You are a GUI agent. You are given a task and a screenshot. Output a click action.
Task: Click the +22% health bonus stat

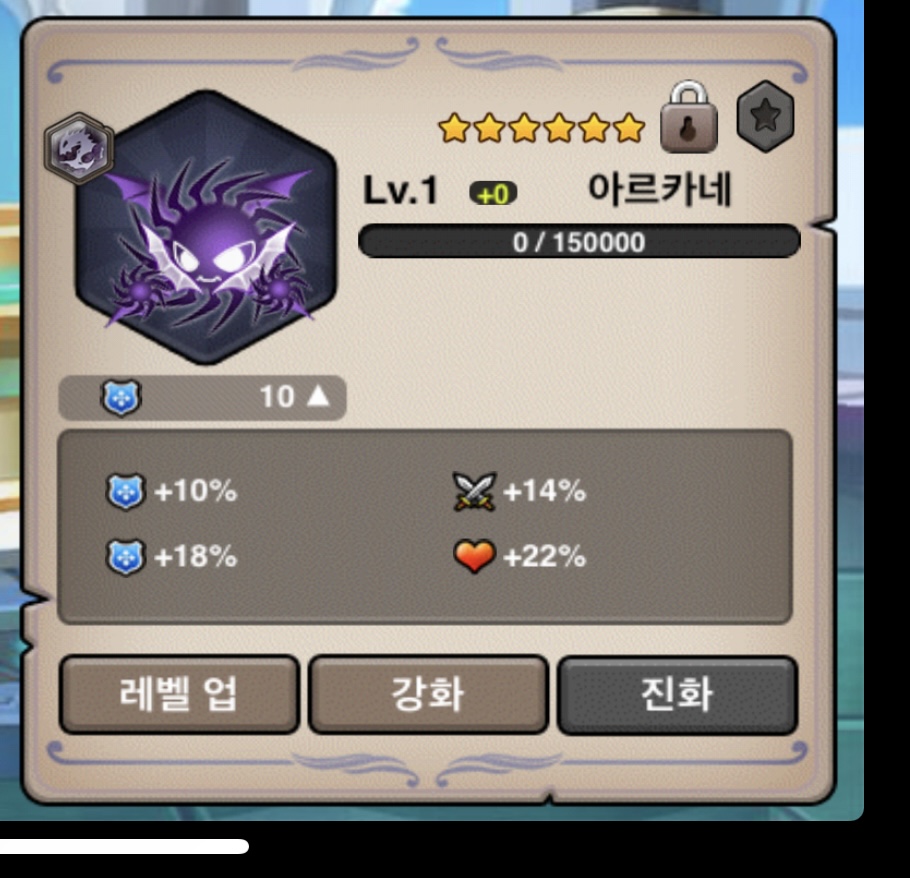[544, 556]
